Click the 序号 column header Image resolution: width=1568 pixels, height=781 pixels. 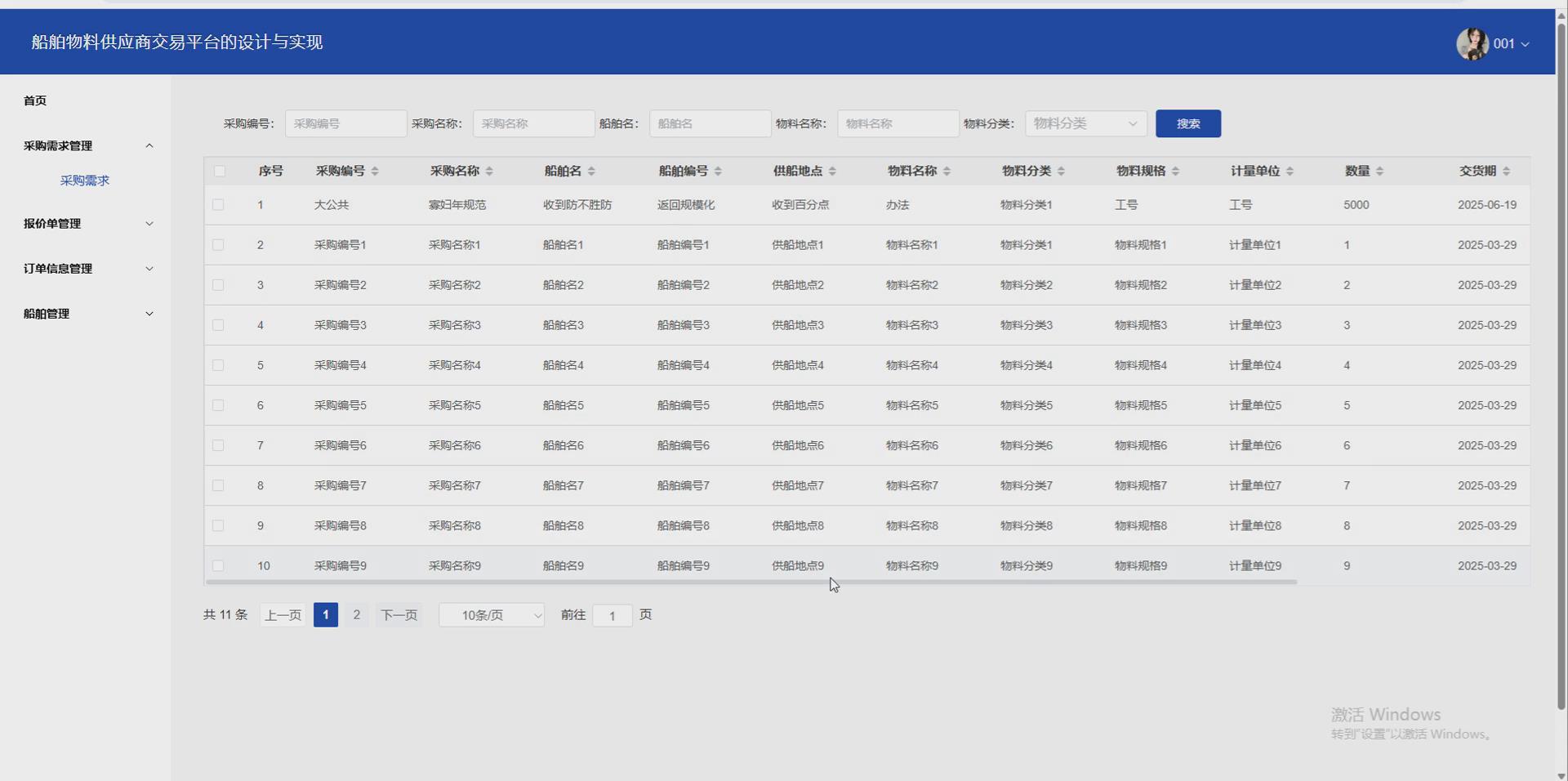click(271, 171)
